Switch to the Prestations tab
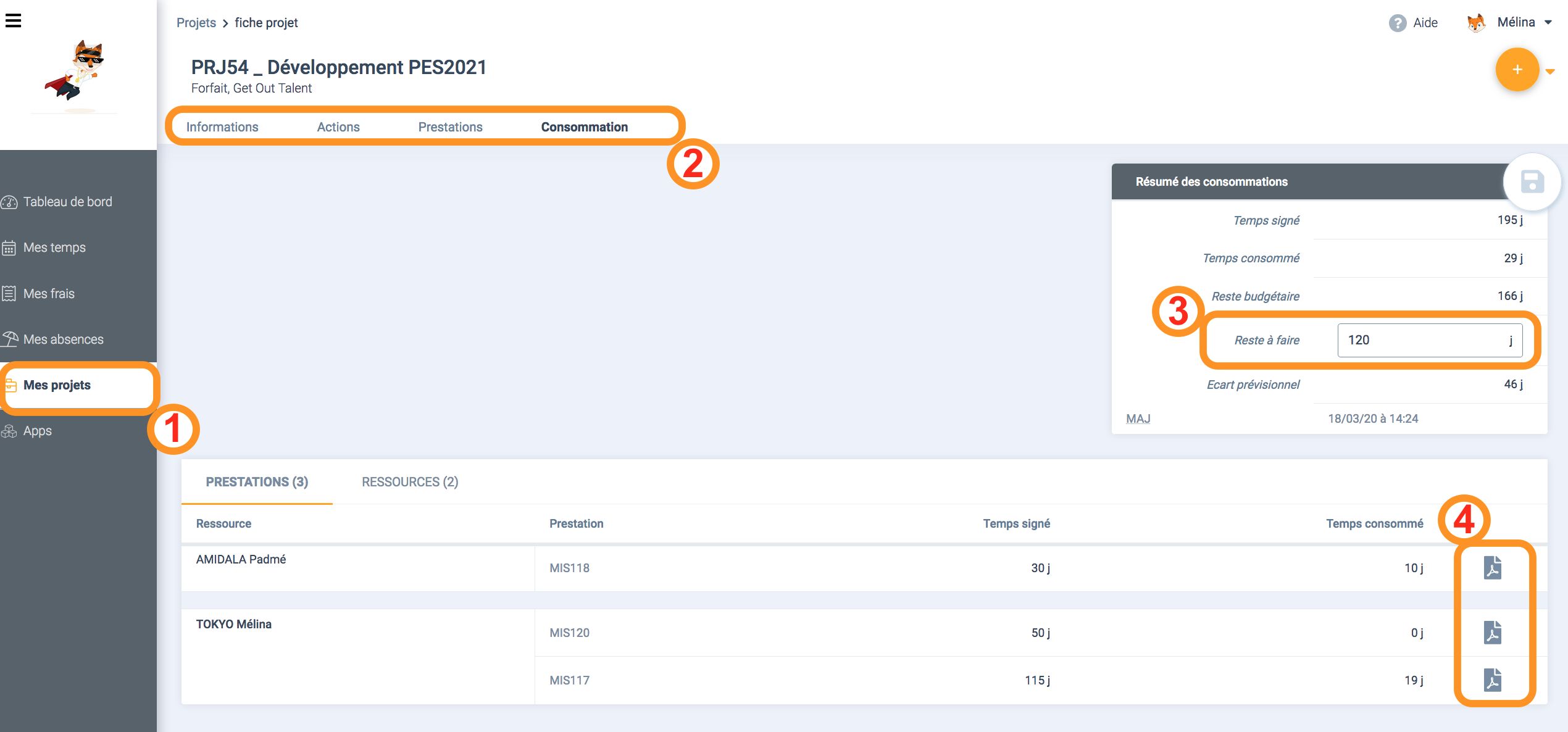Viewport: 1568px width, 732px height. pos(451,127)
